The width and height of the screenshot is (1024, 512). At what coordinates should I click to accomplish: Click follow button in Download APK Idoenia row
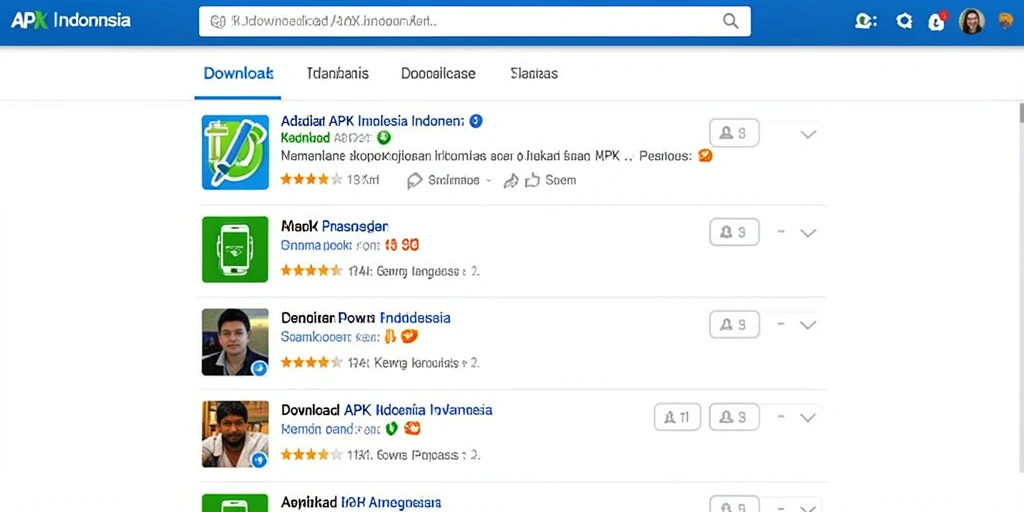(x=734, y=417)
